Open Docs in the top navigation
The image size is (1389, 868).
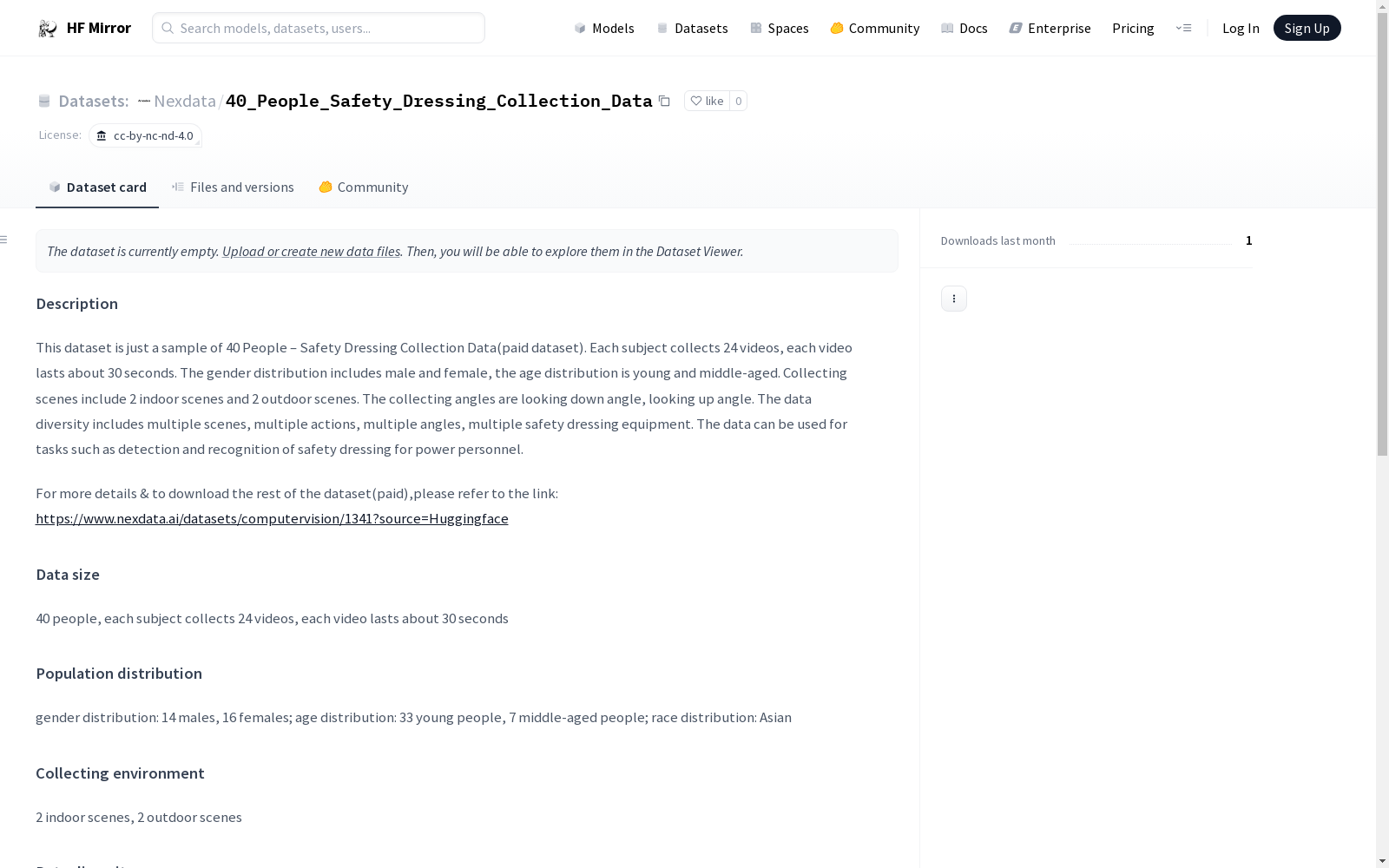pyautogui.click(x=964, y=28)
